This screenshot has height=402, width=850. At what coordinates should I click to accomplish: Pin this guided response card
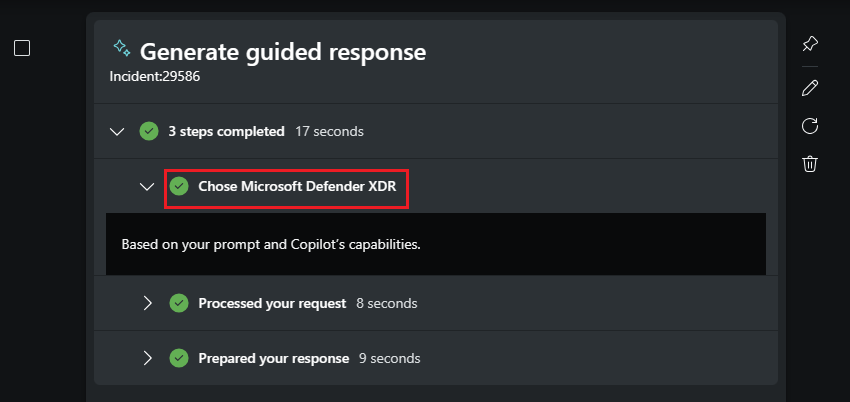click(811, 44)
